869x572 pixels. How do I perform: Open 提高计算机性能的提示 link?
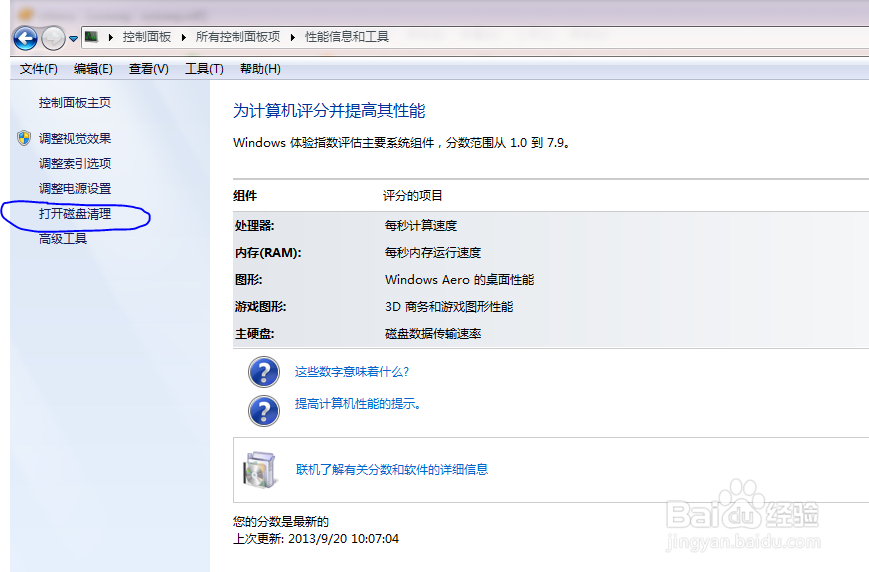click(x=358, y=404)
